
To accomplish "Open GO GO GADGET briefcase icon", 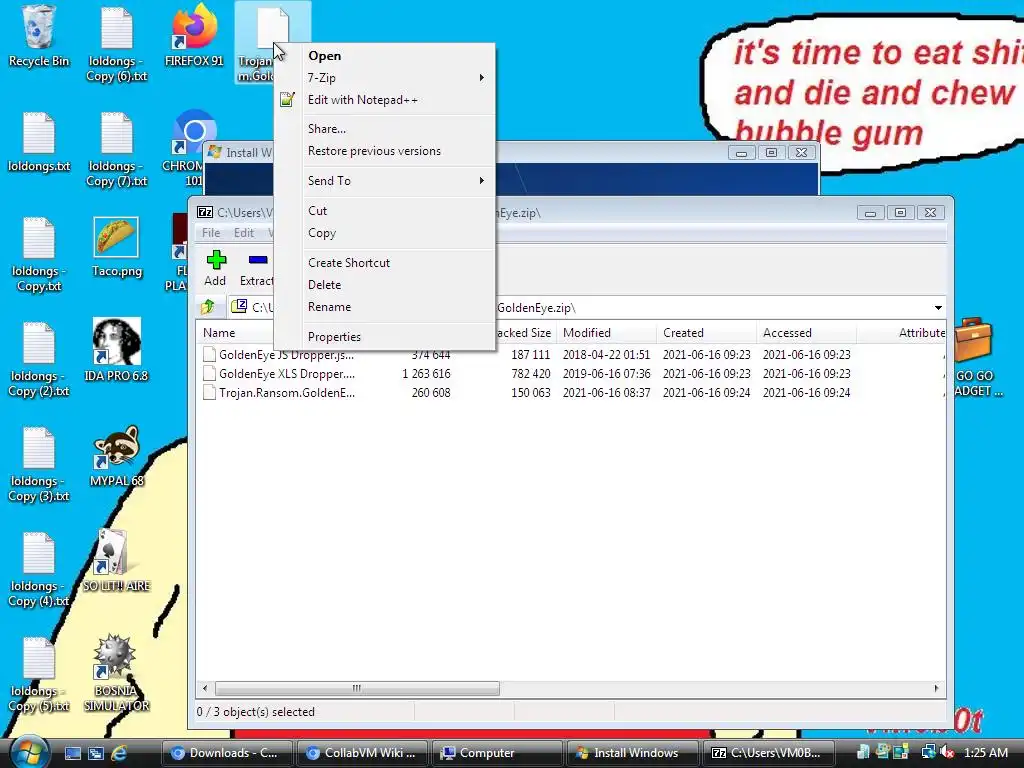I will [974, 357].
